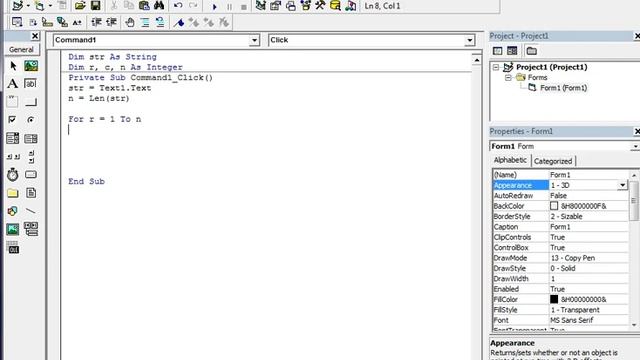Open the Object Browser icon
Viewport: 640px width, 360px height.
pos(305,6)
